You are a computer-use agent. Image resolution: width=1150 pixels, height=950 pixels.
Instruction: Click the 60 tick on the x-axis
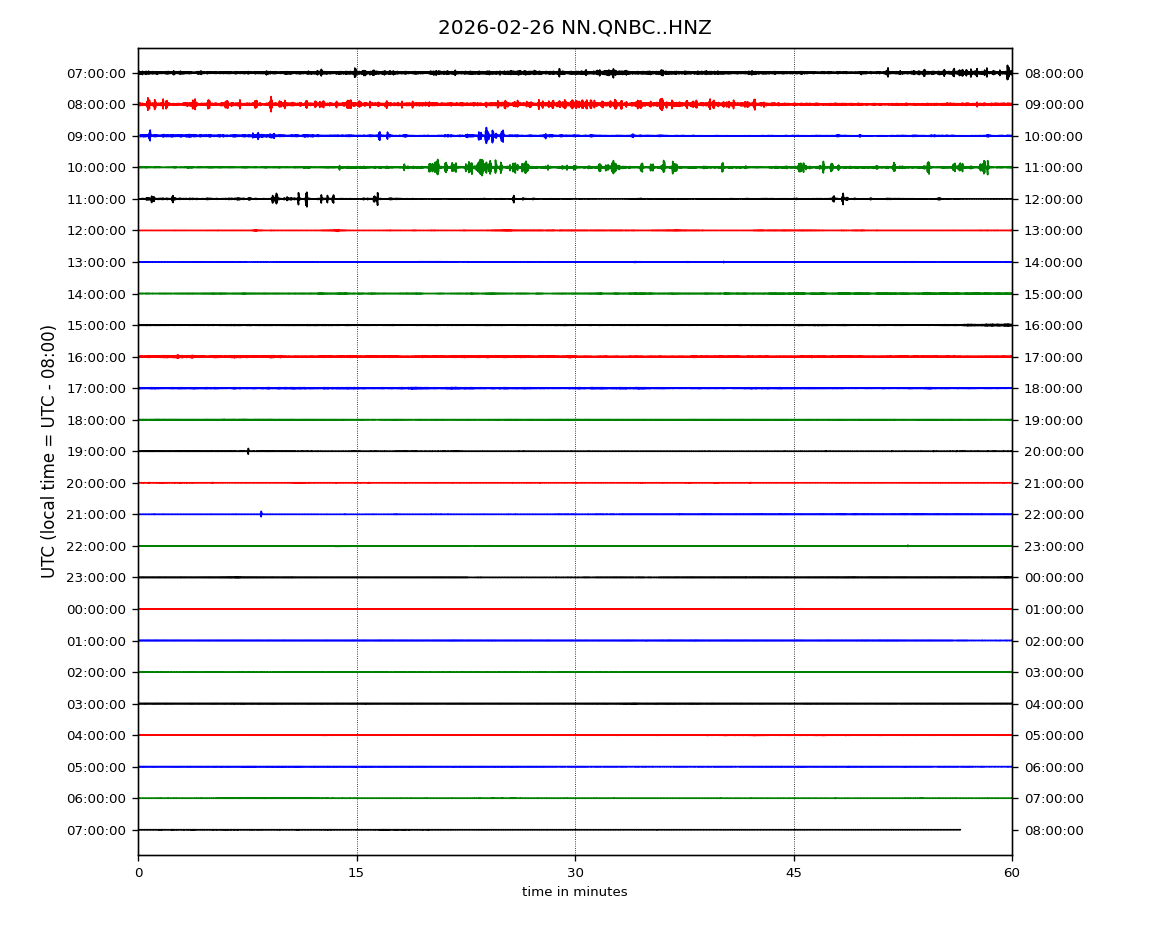(1012, 873)
